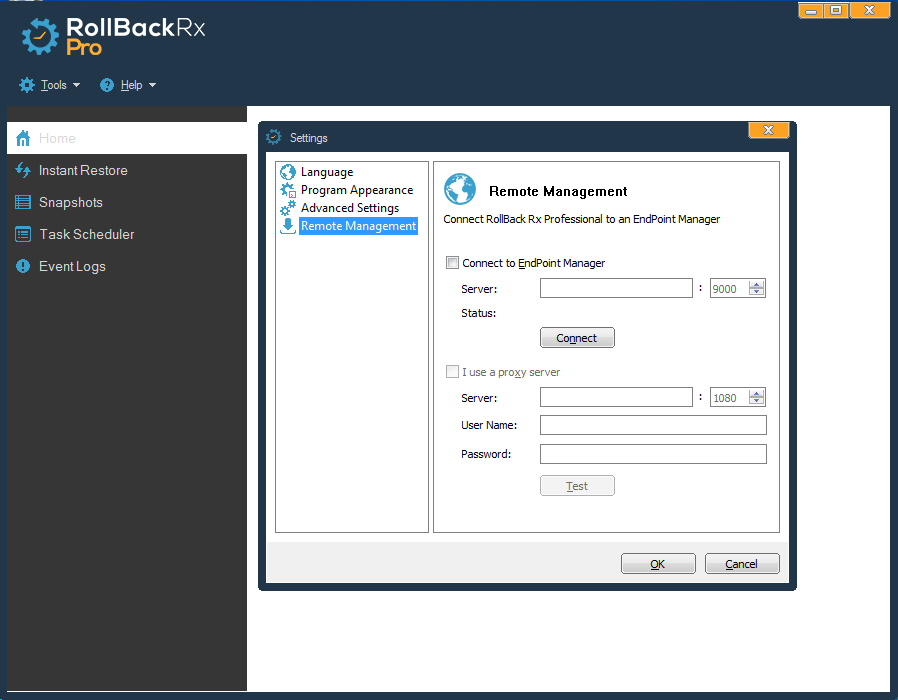Image resolution: width=898 pixels, height=700 pixels.
Task: Click the Event Logs exclamation icon
Action: click(x=23, y=266)
